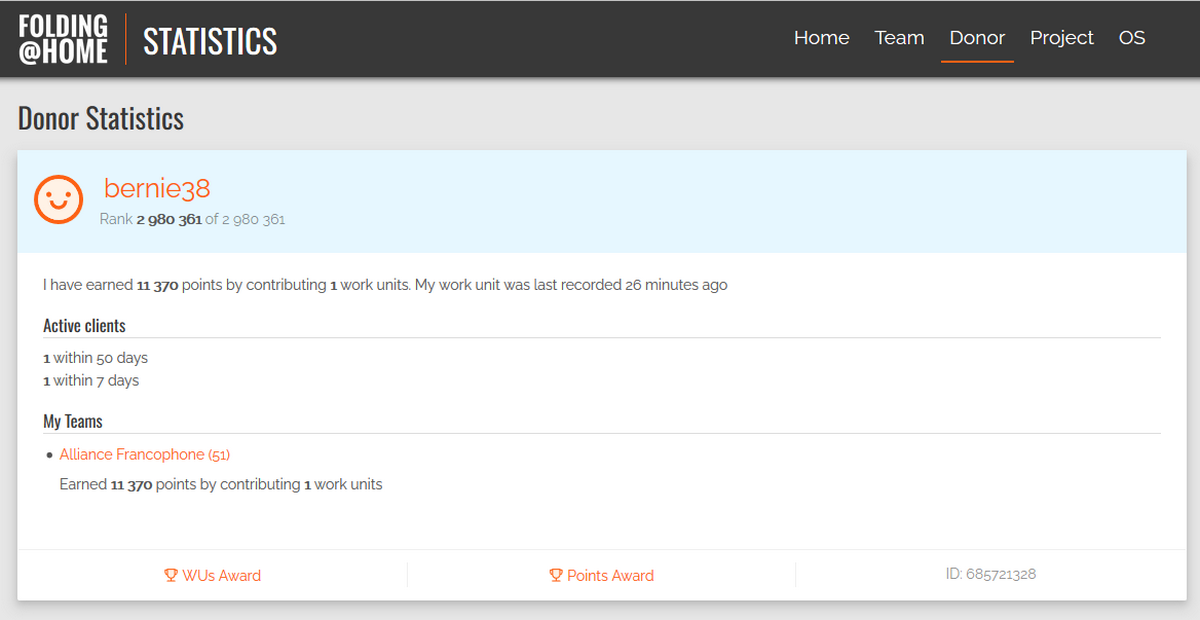The height and width of the screenshot is (620, 1200).
Task: Click the STATISTICS header title
Action: pos(210,41)
